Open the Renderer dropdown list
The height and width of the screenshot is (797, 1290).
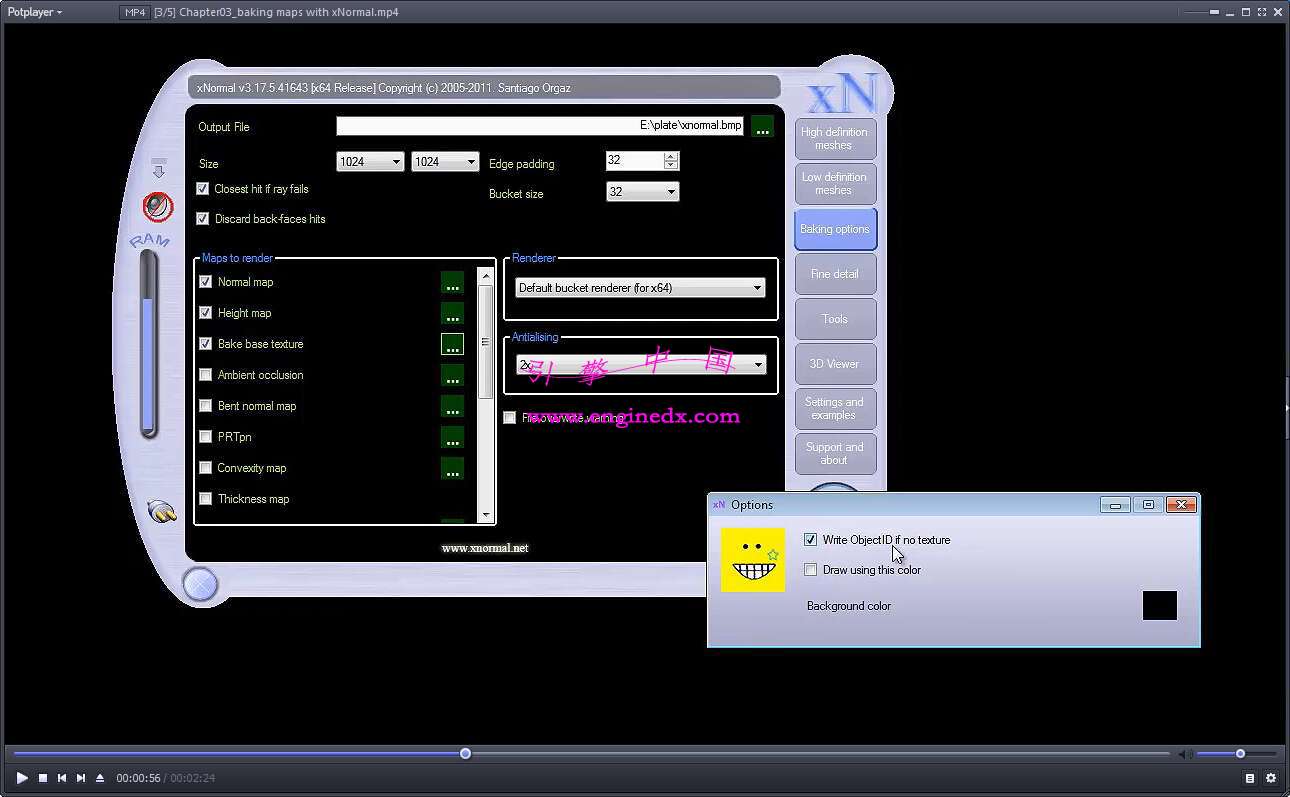641,288
